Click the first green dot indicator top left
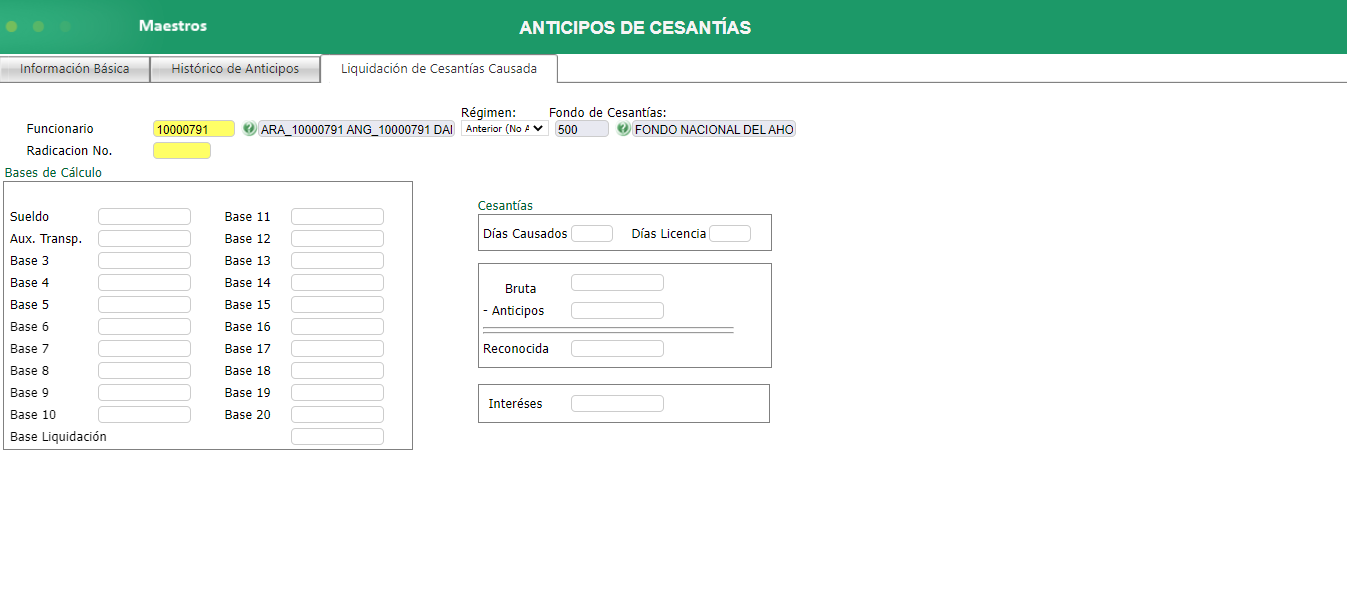The width and height of the screenshot is (1347, 597). click(10, 27)
